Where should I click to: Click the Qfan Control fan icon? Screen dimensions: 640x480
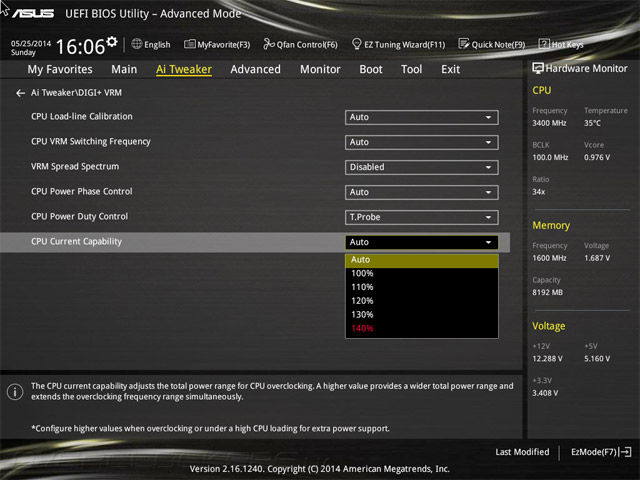[x=269, y=44]
